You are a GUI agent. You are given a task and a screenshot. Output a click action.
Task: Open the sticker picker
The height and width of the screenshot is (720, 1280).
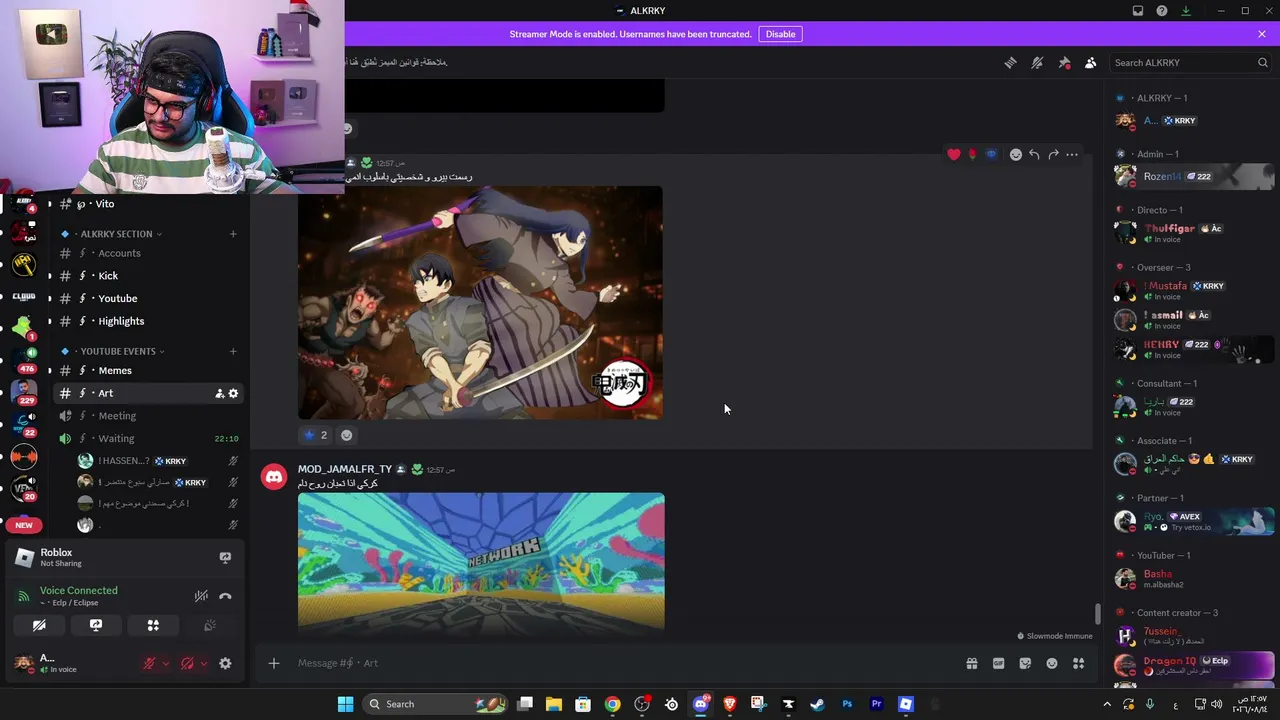tap(1025, 663)
